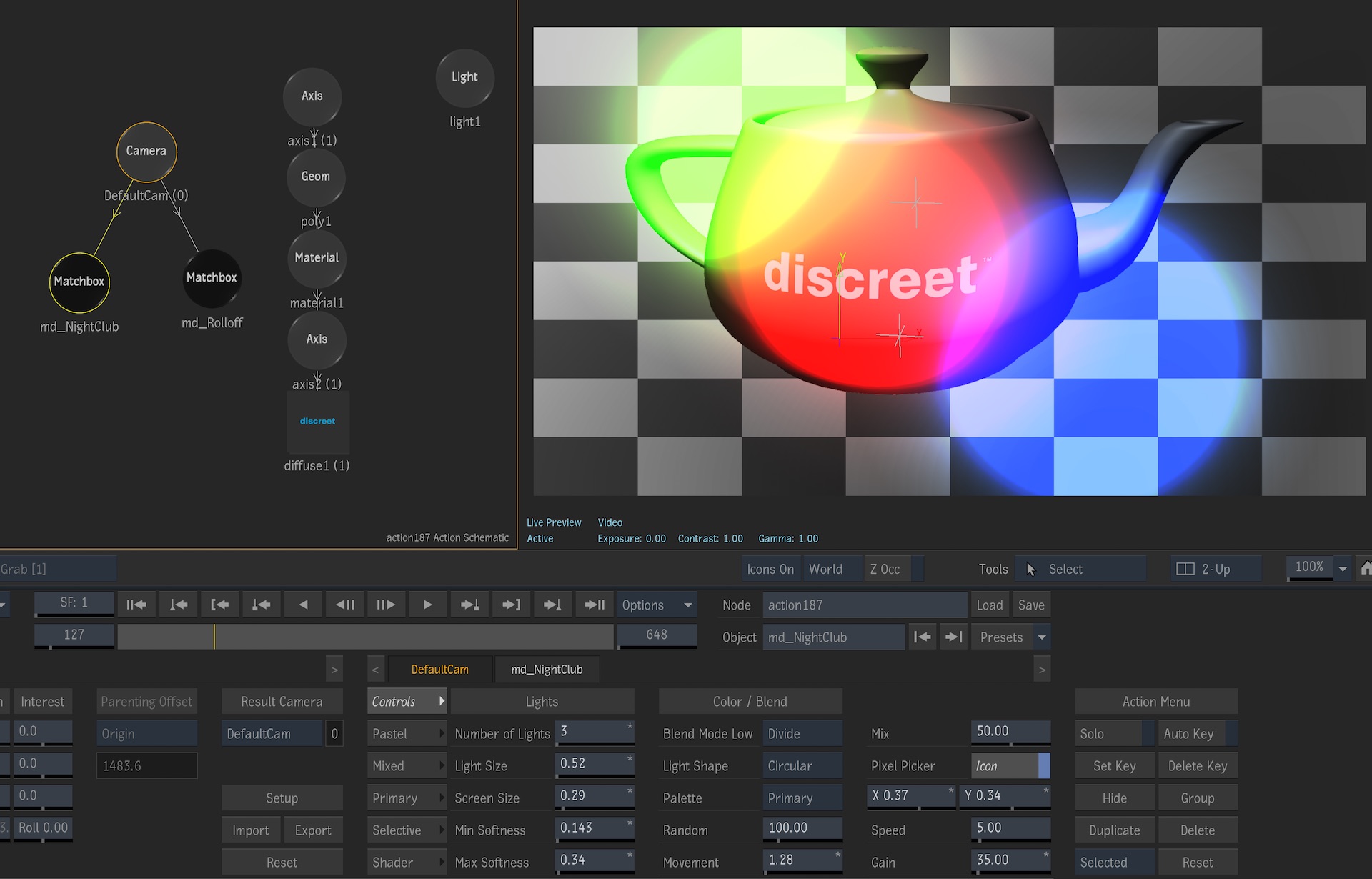The height and width of the screenshot is (879, 1372).
Task: Toggle Z Occ button
Action: coord(893,569)
